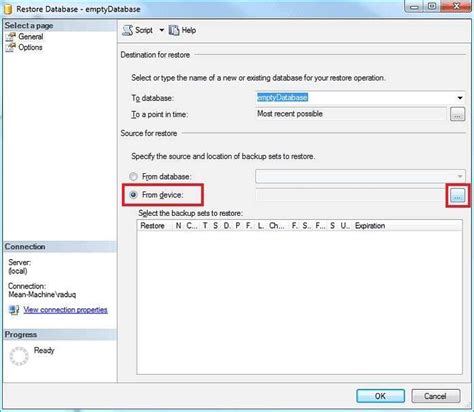Click the Expiration column header
The image size is (474, 412).
pos(370,226)
